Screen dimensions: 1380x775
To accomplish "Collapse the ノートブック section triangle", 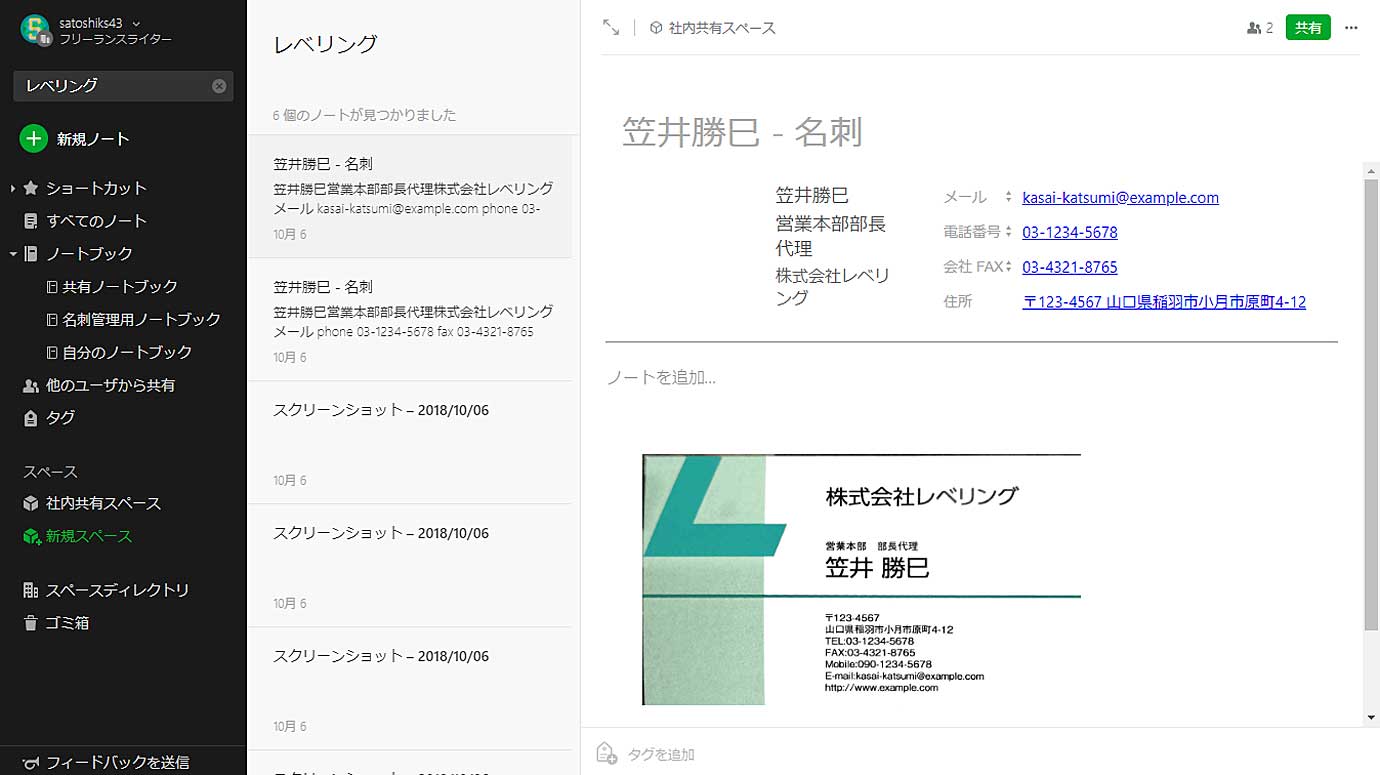I will point(12,254).
